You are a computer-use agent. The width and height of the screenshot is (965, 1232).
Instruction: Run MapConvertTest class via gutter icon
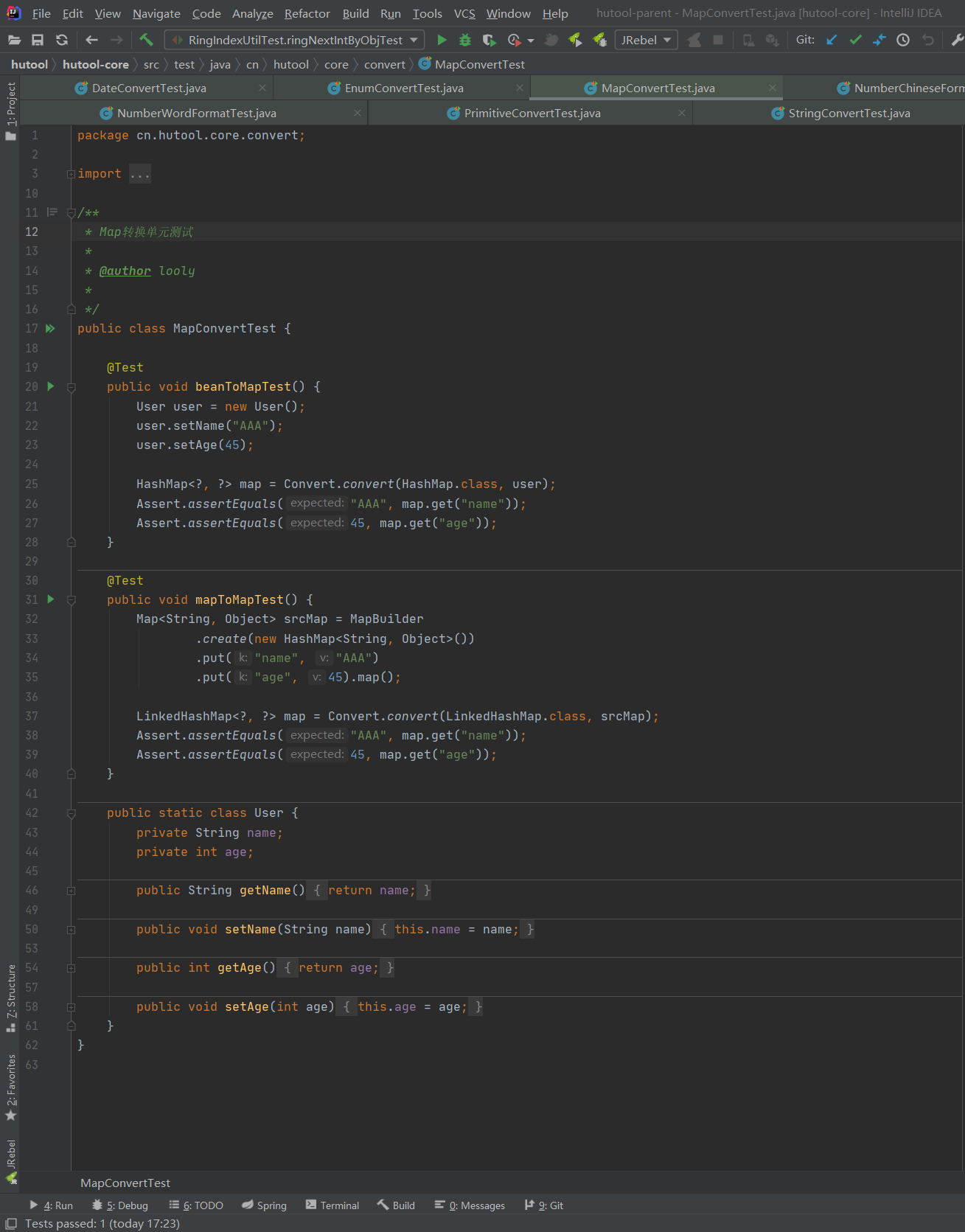50,328
